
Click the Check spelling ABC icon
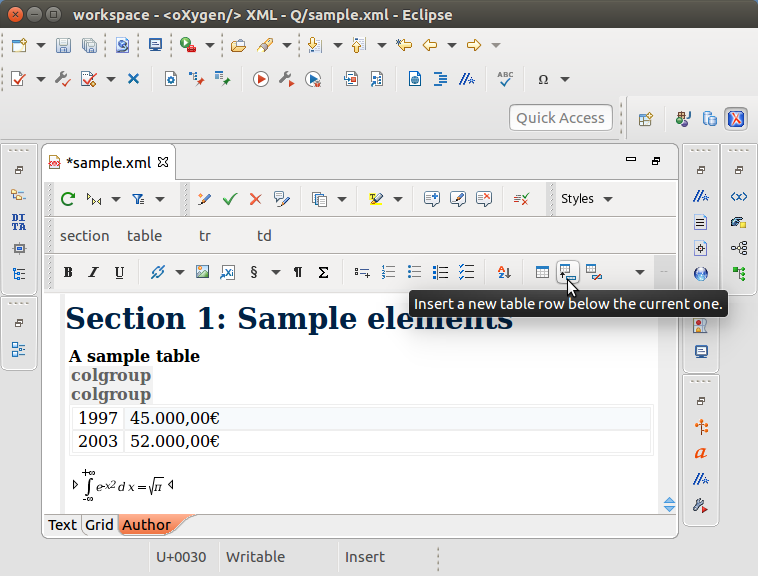coord(505,79)
